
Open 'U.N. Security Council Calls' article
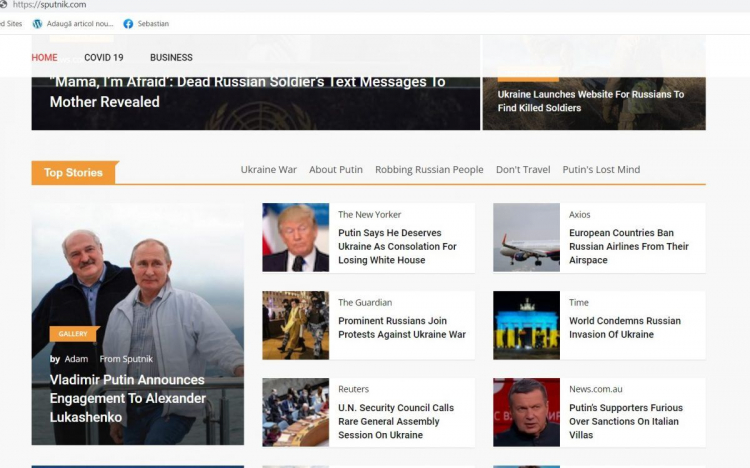tap(396, 421)
